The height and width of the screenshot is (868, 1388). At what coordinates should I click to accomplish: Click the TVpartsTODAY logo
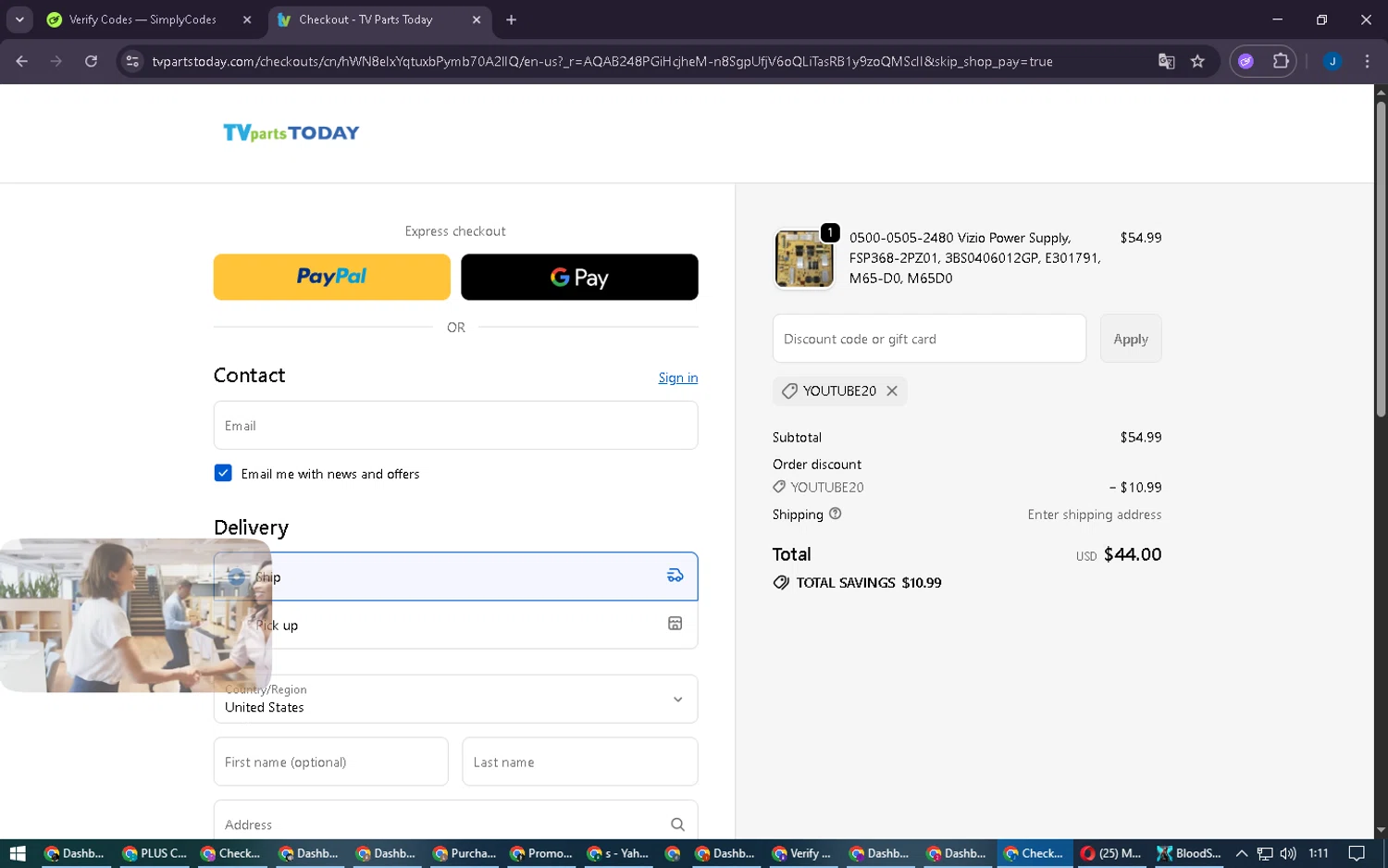click(x=291, y=132)
